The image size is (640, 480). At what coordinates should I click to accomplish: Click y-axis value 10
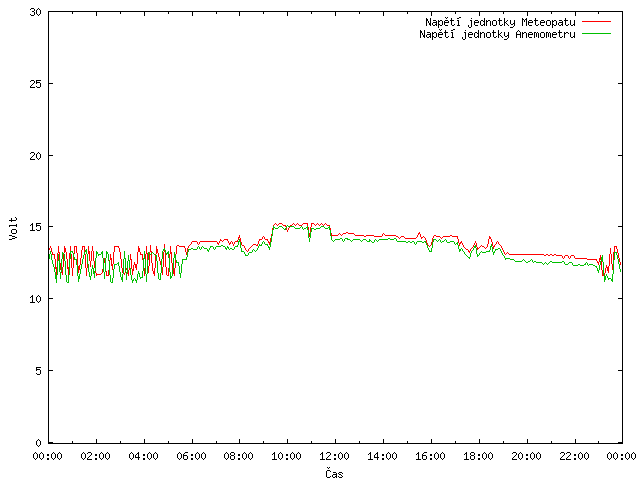coord(36,299)
